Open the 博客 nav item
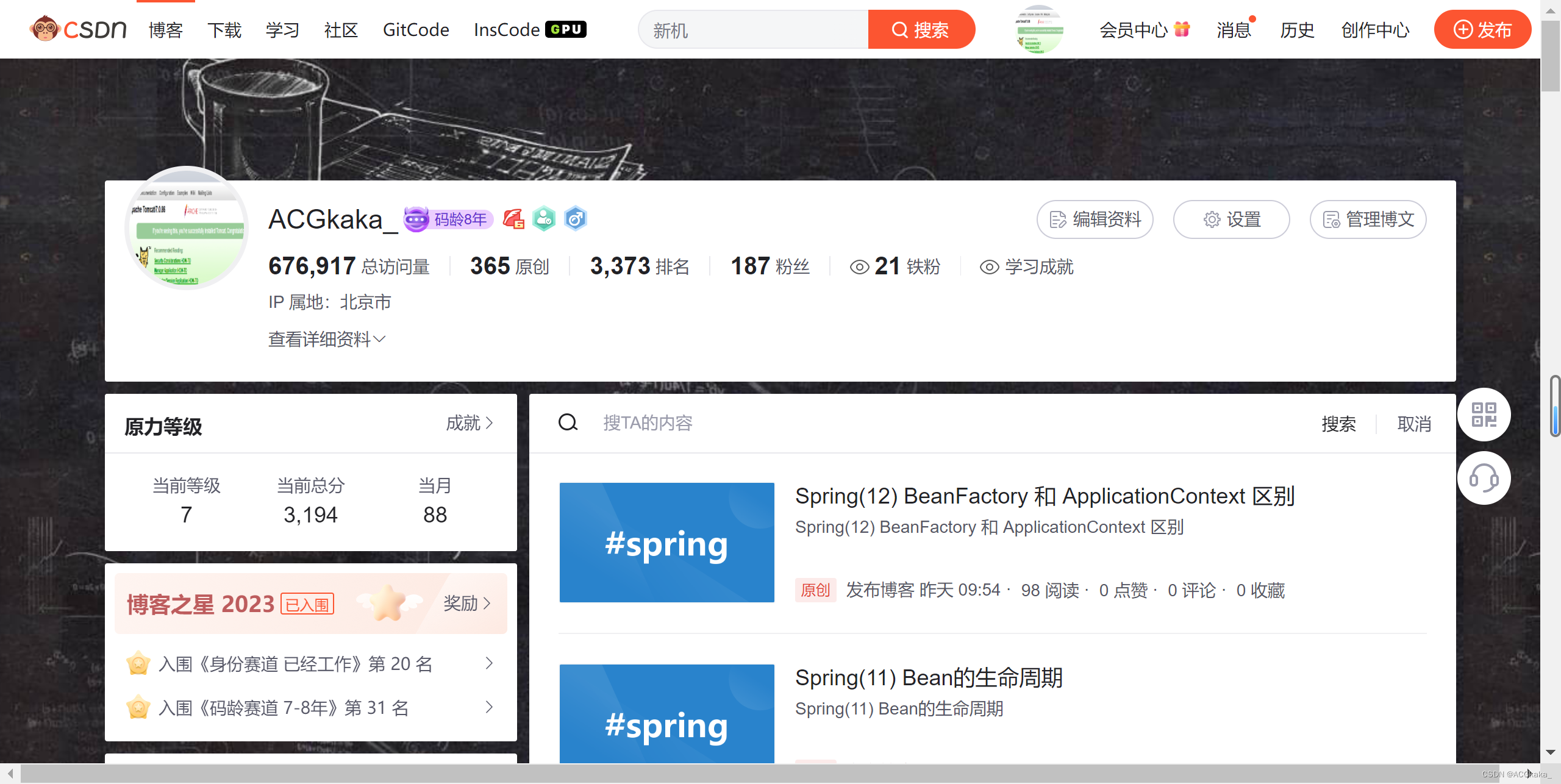The image size is (1561, 784). click(x=166, y=30)
